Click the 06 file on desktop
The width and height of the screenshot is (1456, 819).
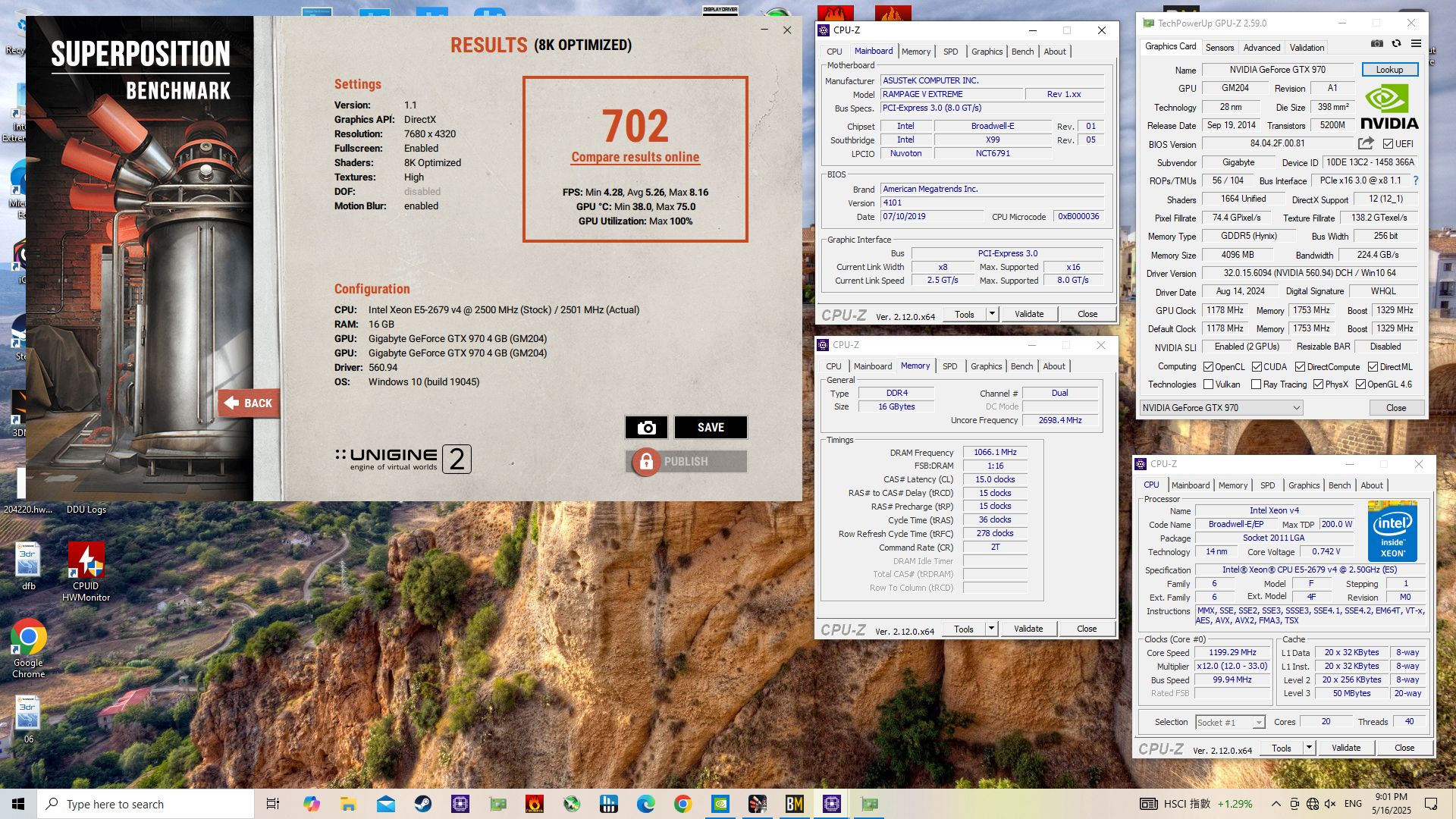pyautogui.click(x=29, y=719)
